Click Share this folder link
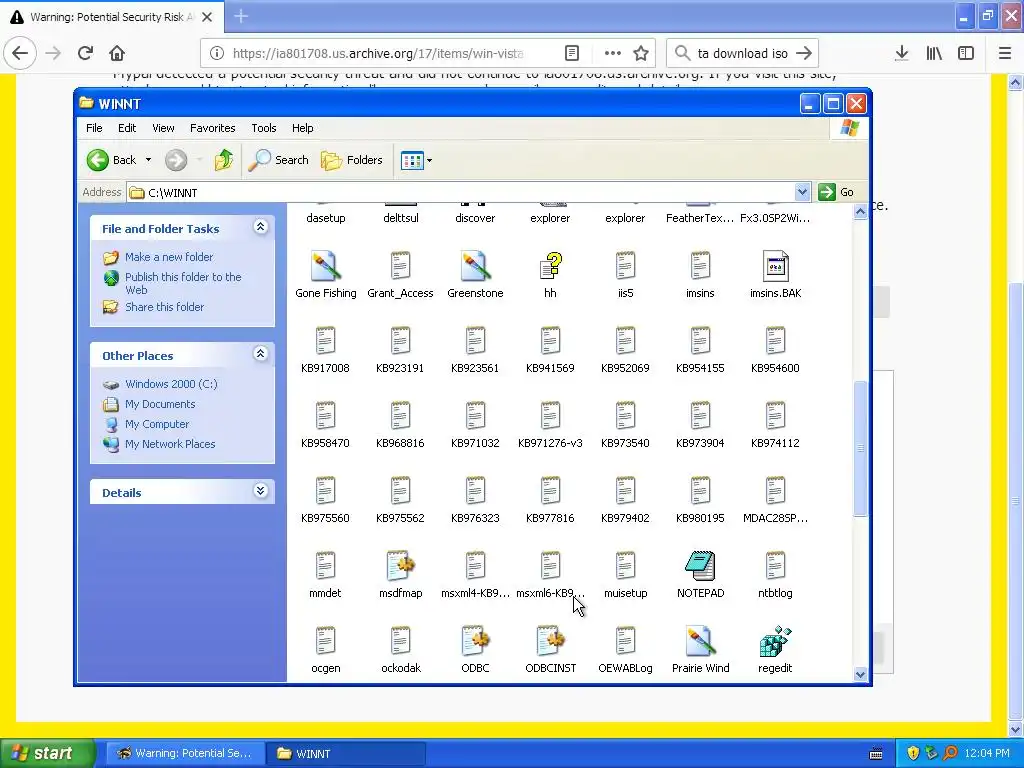The width and height of the screenshot is (1024, 768). pos(165,307)
